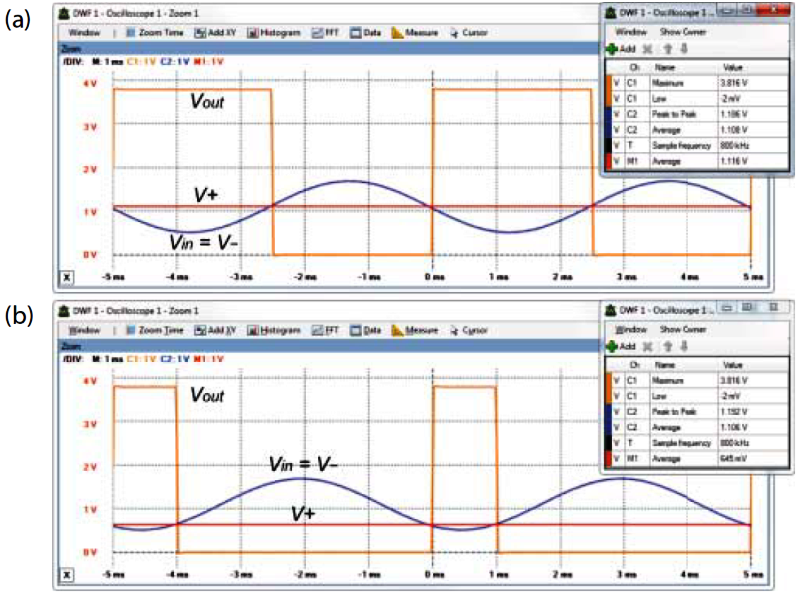Select Cursor tool in upper oscilloscope toolbar

467,32
